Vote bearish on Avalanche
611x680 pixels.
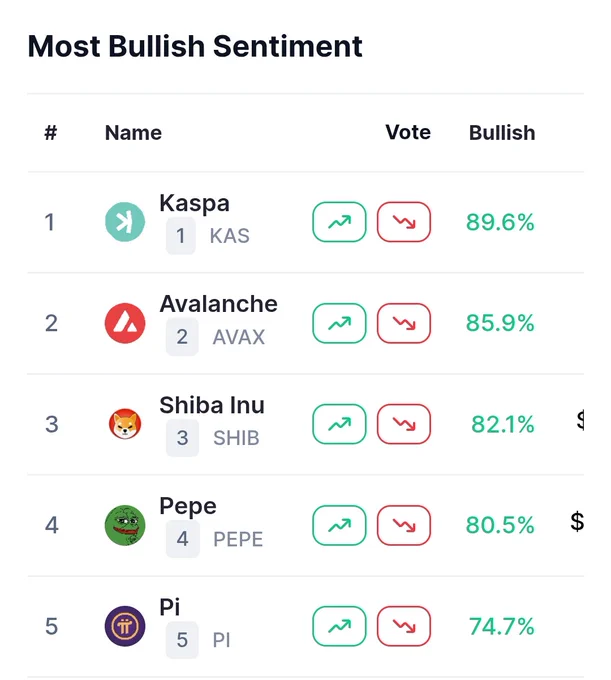[x=404, y=323]
